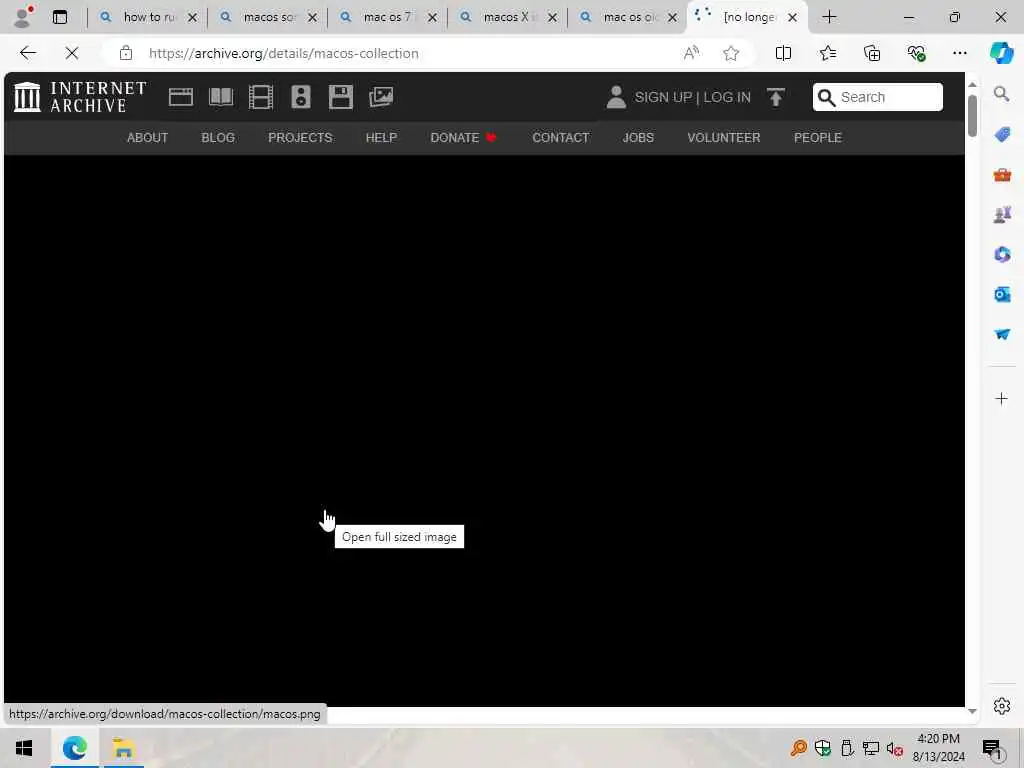Customize sidebar with plus button
Viewport: 1024px width, 768px height.
point(1001,398)
